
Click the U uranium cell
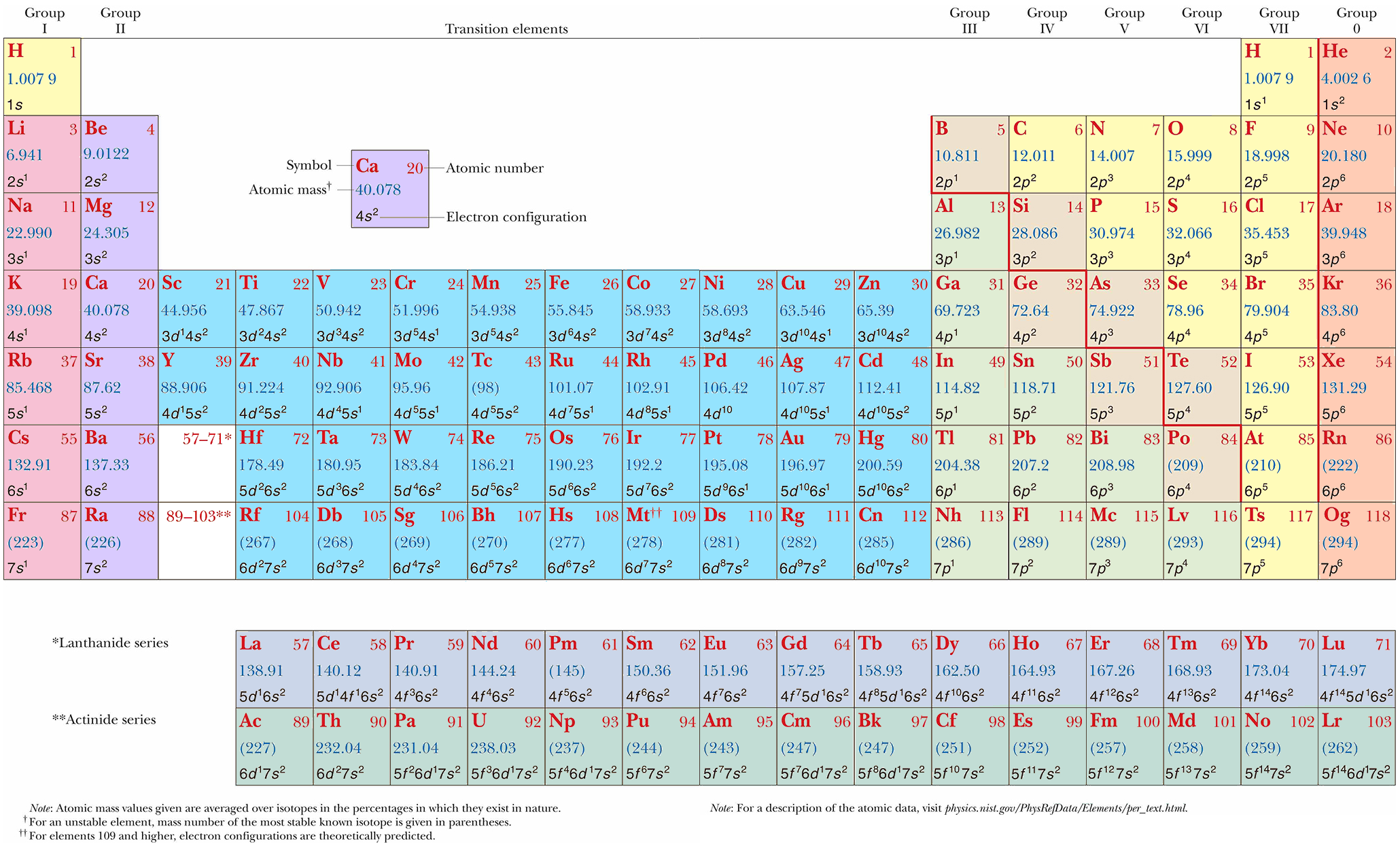pyautogui.click(x=506, y=747)
